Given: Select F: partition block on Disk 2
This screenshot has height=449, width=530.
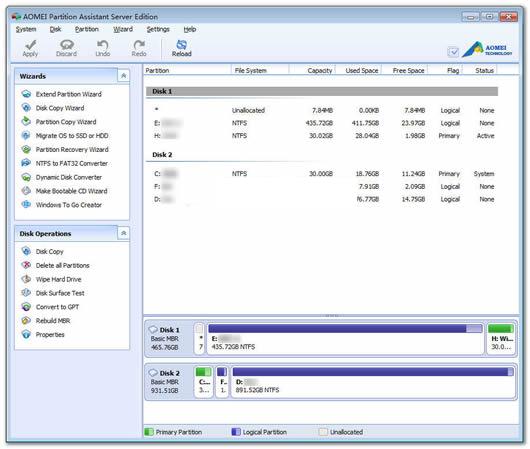Looking at the screenshot, I should pyautogui.click(x=222, y=381).
